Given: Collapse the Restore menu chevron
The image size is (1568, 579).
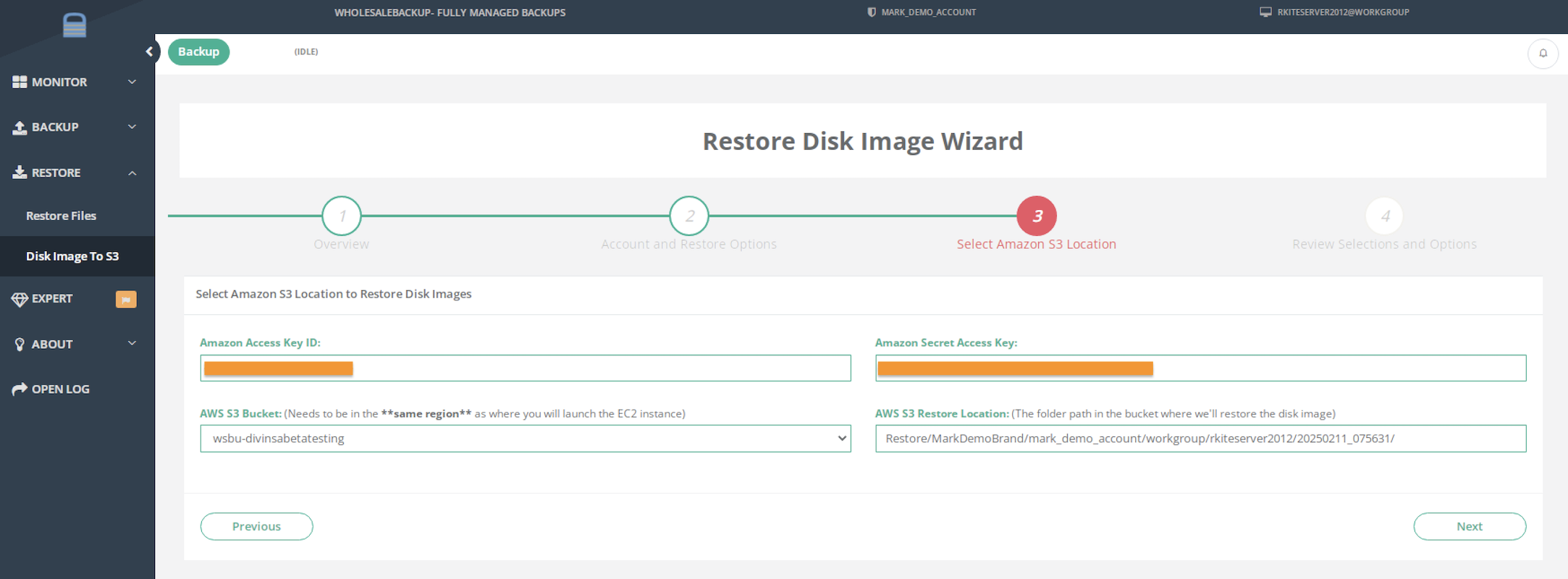Looking at the screenshot, I should [132, 173].
